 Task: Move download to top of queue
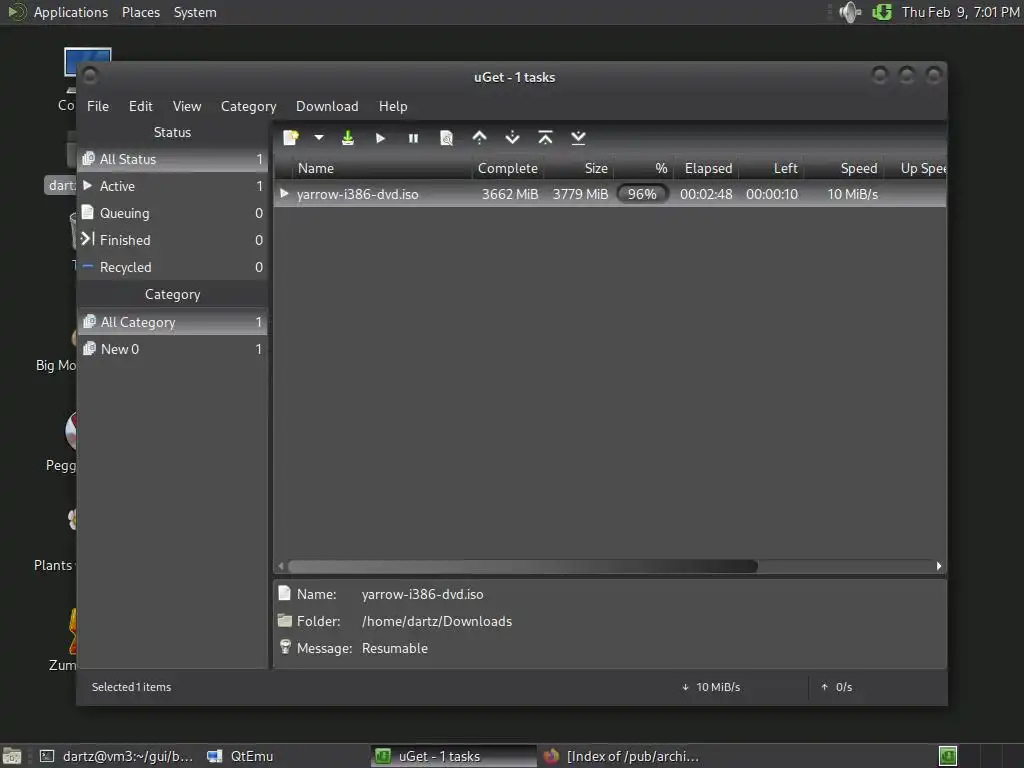(545, 138)
